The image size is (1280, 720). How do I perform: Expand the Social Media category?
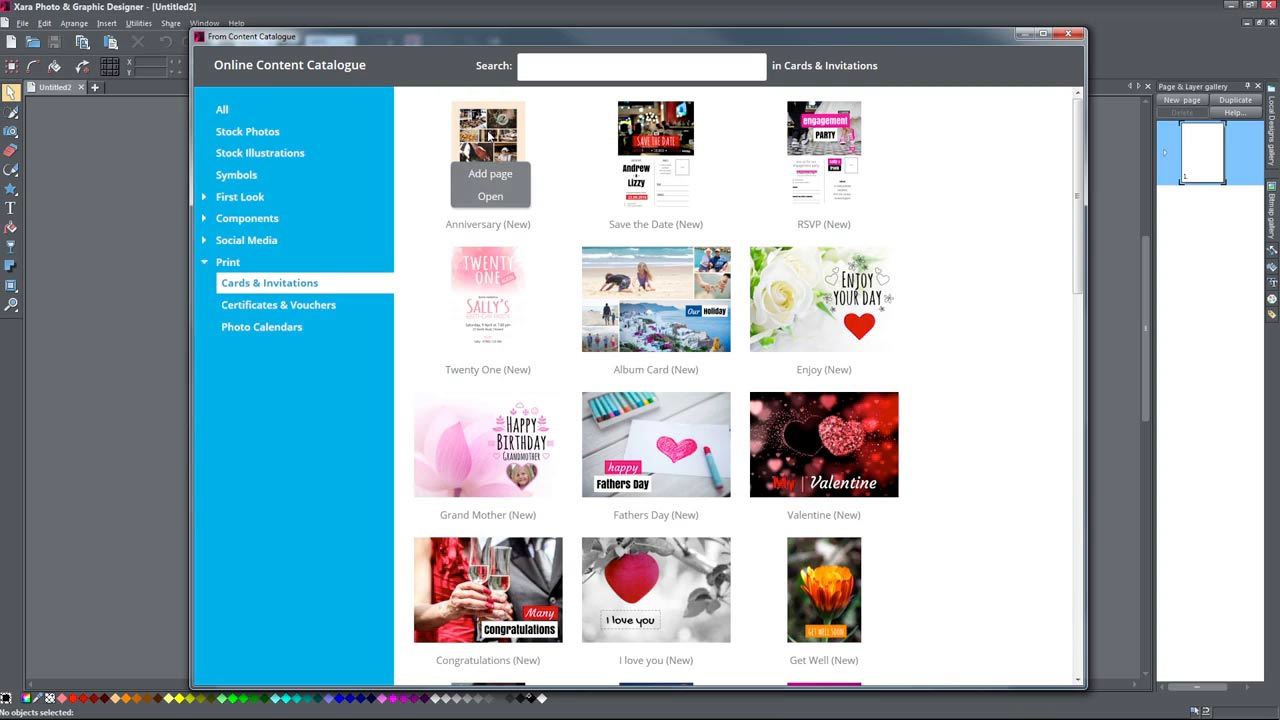pyautogui.click(x=204, y=240)
